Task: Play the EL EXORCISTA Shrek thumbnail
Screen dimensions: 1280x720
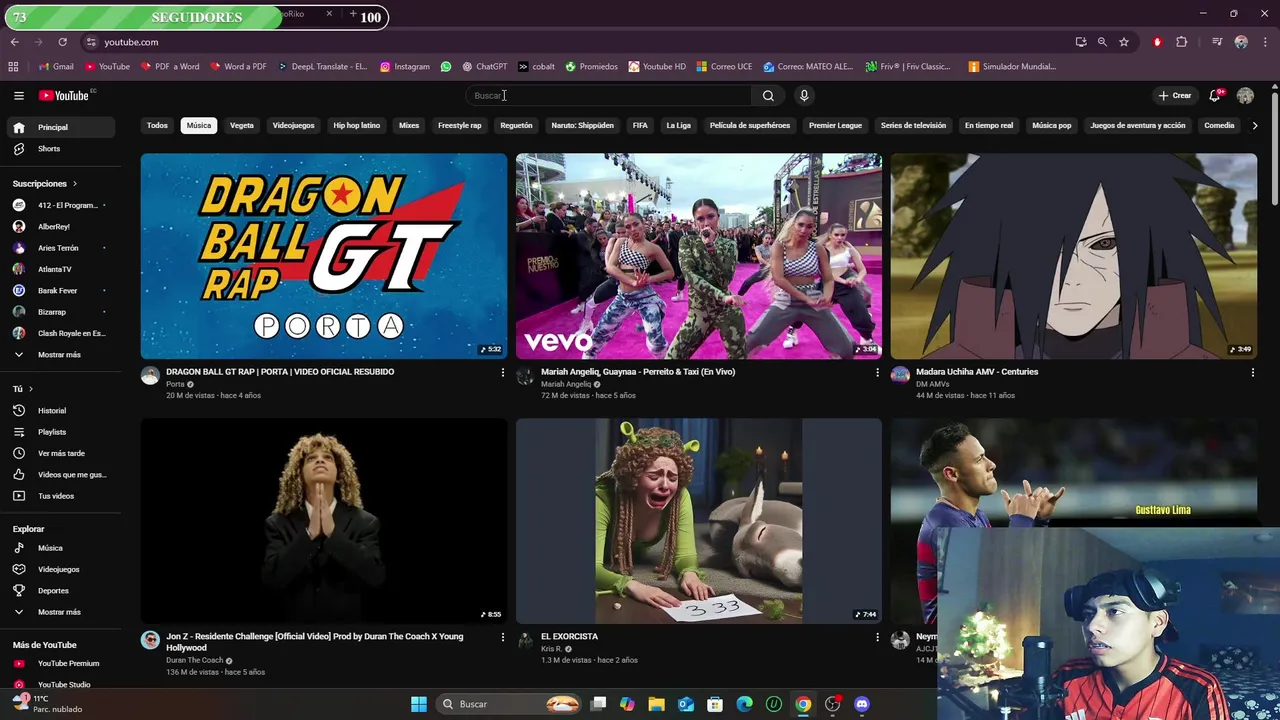Action: pos(699,521)
